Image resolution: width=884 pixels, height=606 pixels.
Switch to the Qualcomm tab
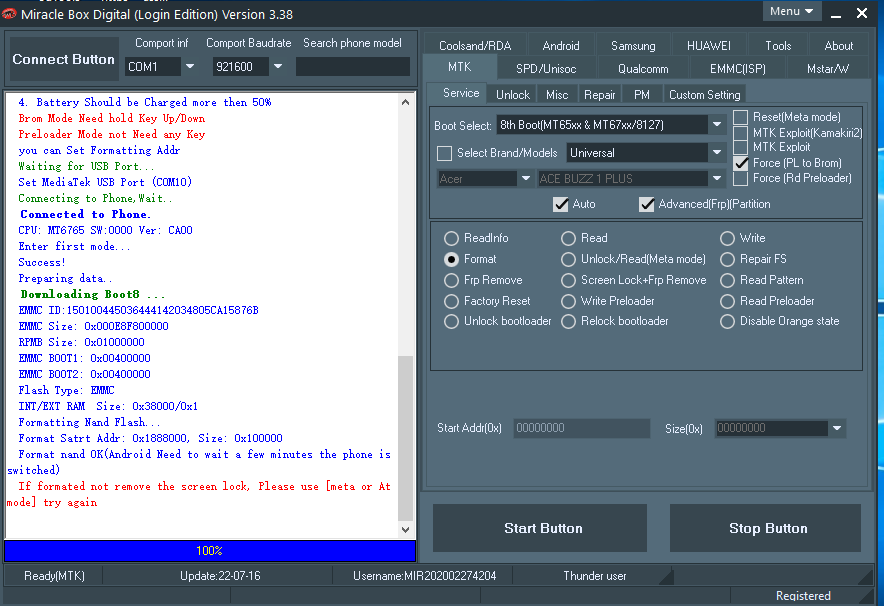point(643,69)
